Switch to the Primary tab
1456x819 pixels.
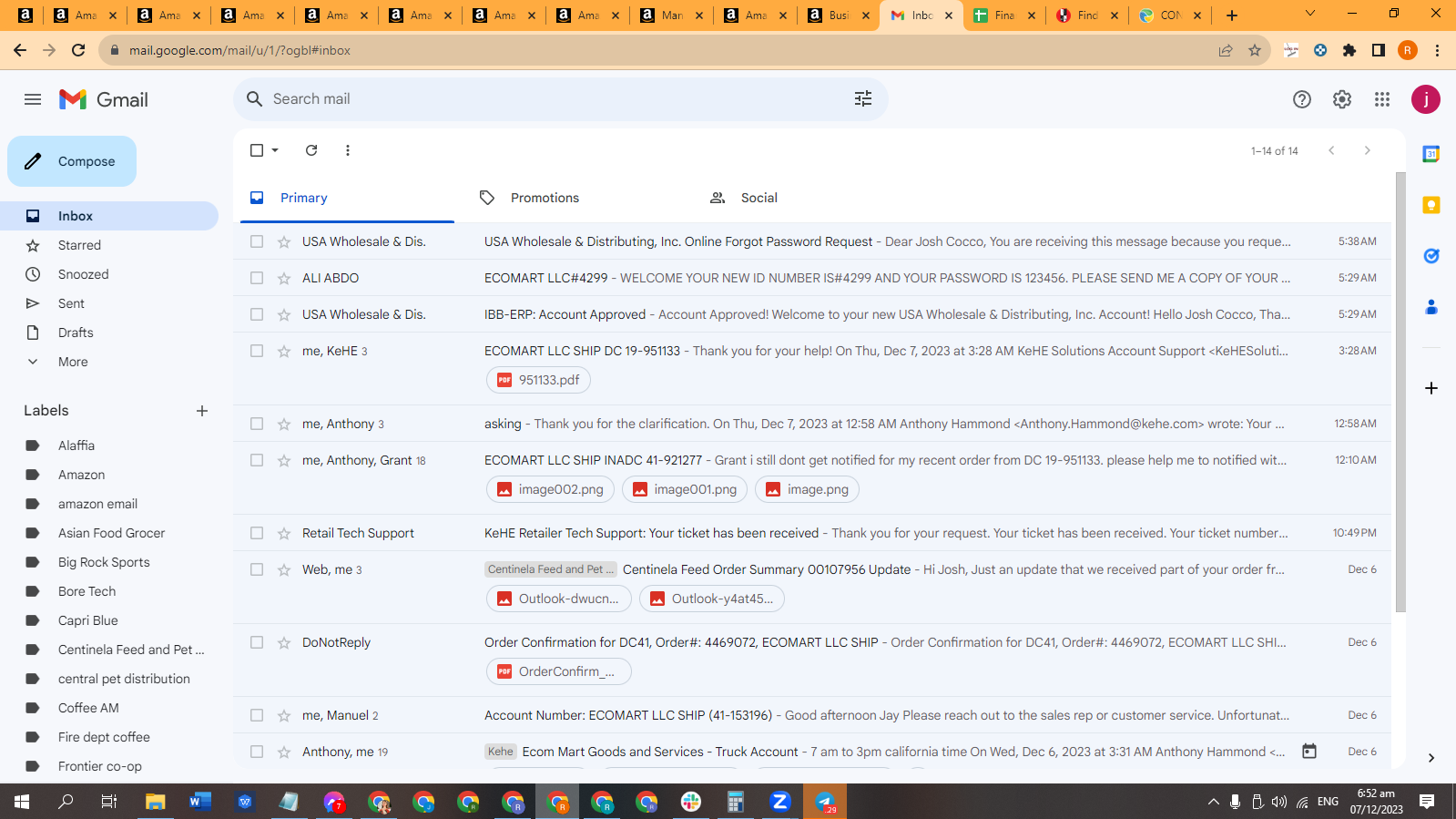tap(347, 198)
